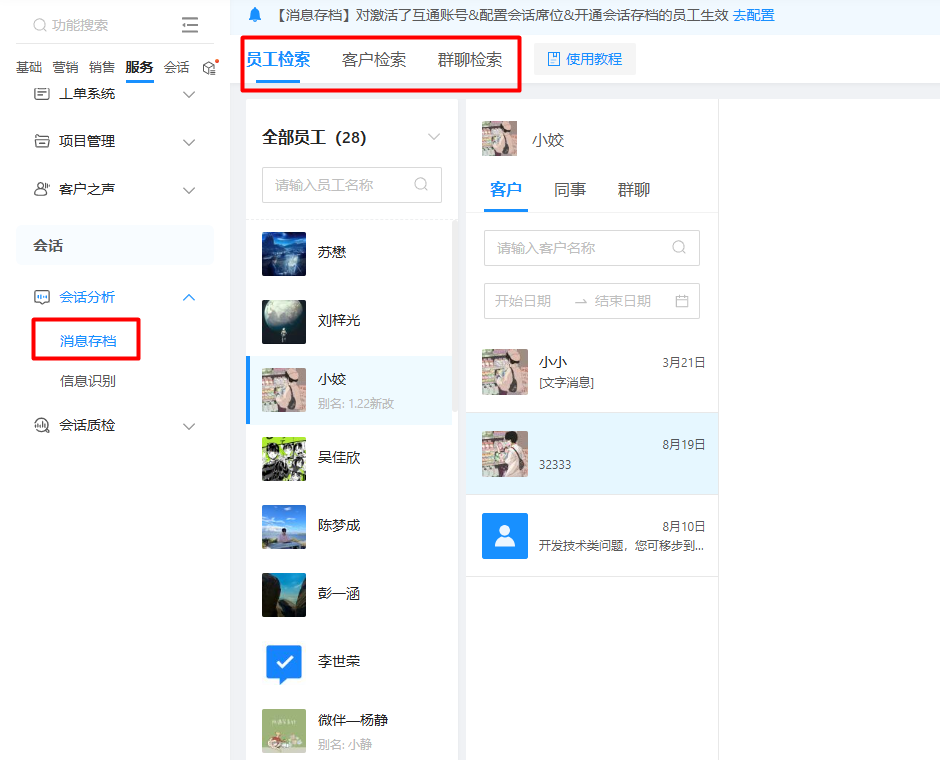Click 陈梦成's avatar
Screen dimensions: 940x760
(284, 527)
